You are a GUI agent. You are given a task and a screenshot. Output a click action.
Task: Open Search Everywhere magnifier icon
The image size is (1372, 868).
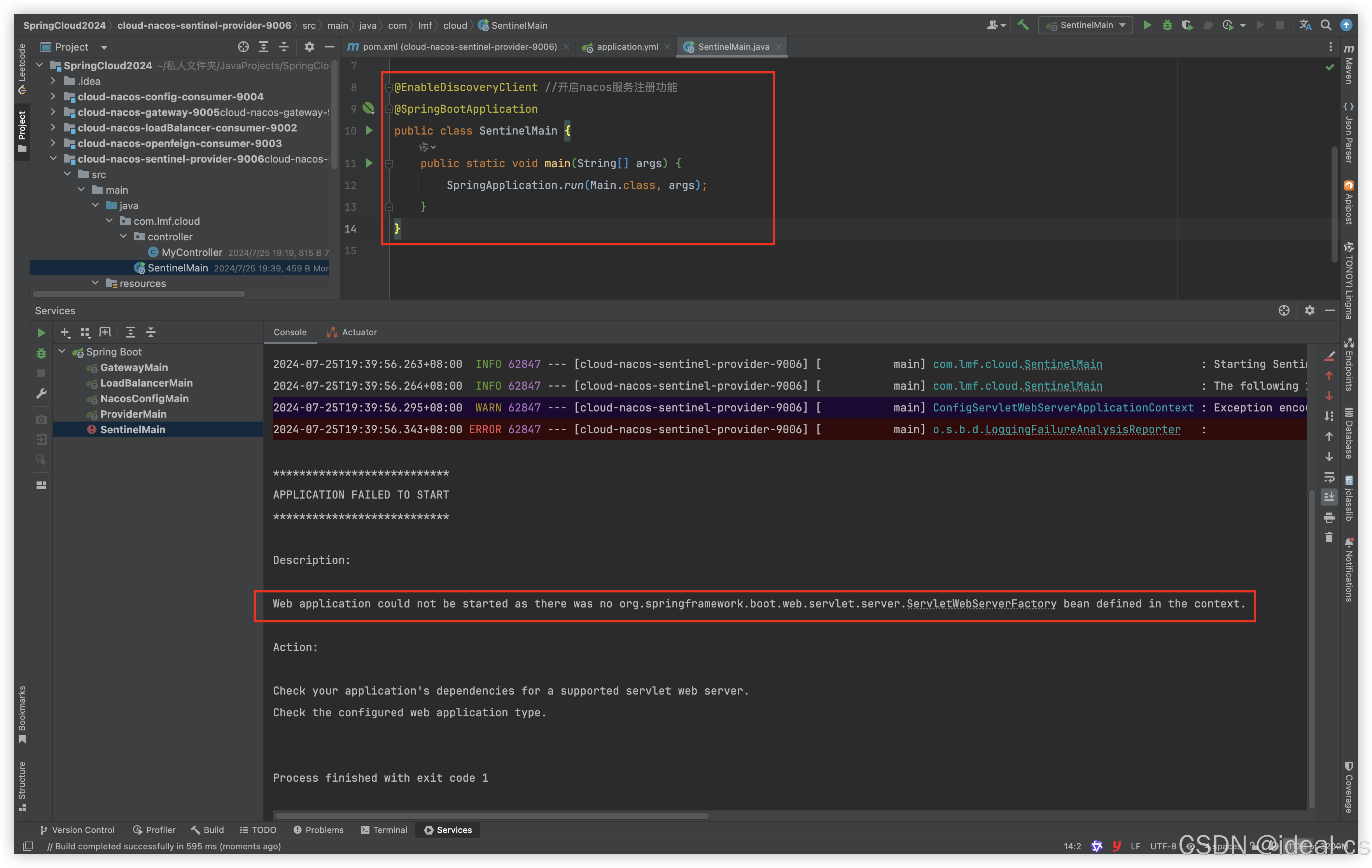pyautogui.click(x=1326, y=25)
